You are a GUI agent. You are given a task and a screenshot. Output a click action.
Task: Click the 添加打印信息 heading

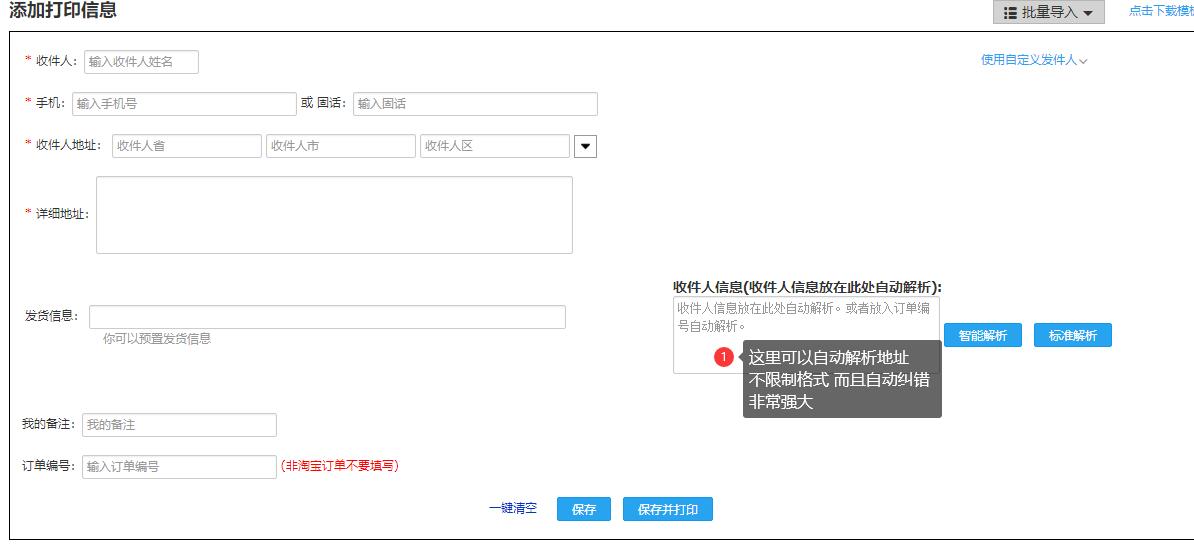coord(62,10)
